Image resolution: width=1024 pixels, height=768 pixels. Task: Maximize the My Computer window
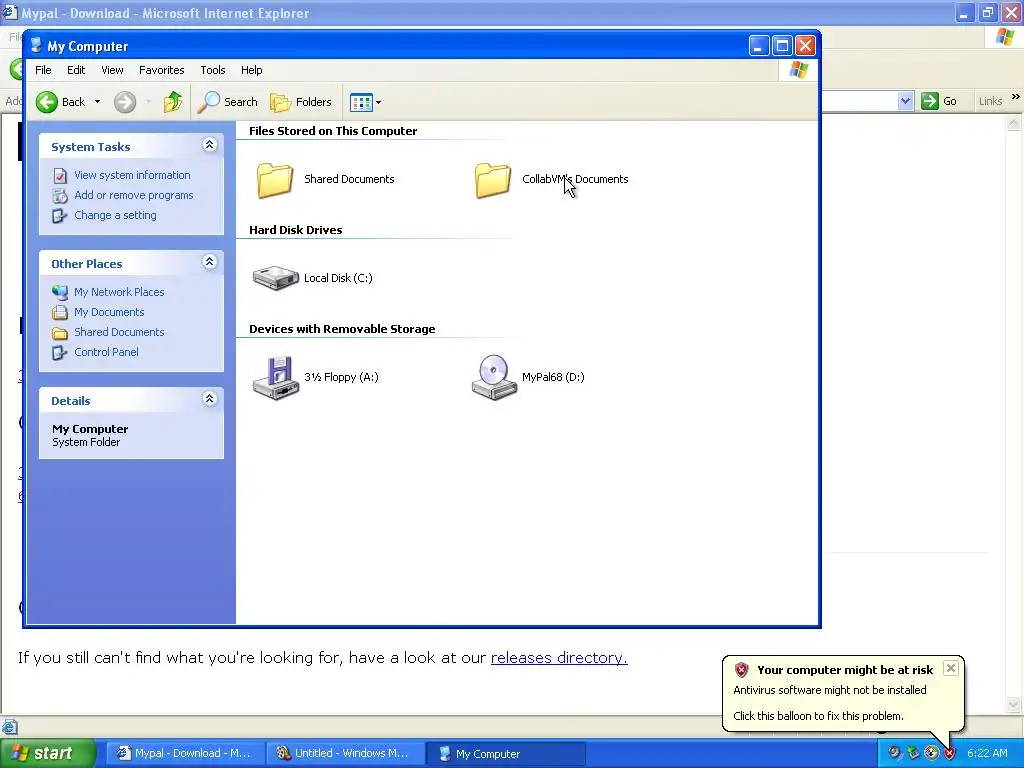click(782, 46)
